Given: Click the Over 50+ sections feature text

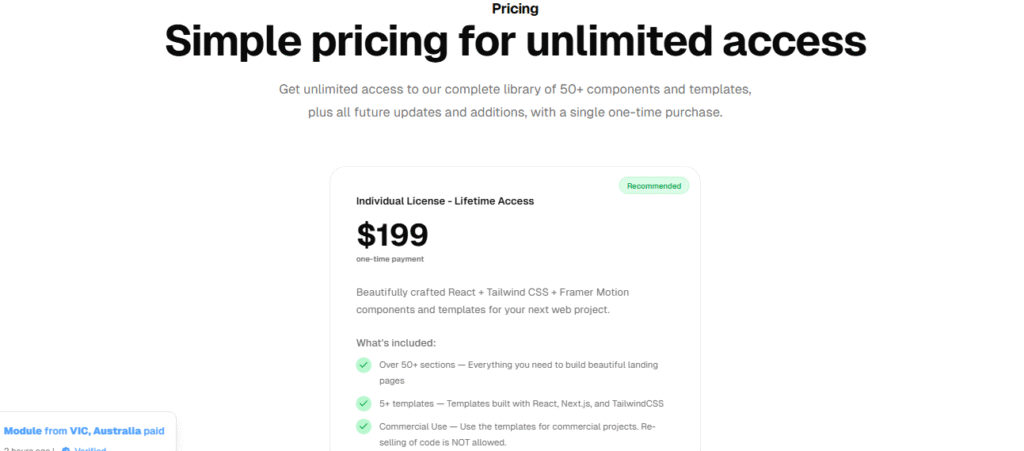Looking at the screenshot, I should [x=518, y=365].
